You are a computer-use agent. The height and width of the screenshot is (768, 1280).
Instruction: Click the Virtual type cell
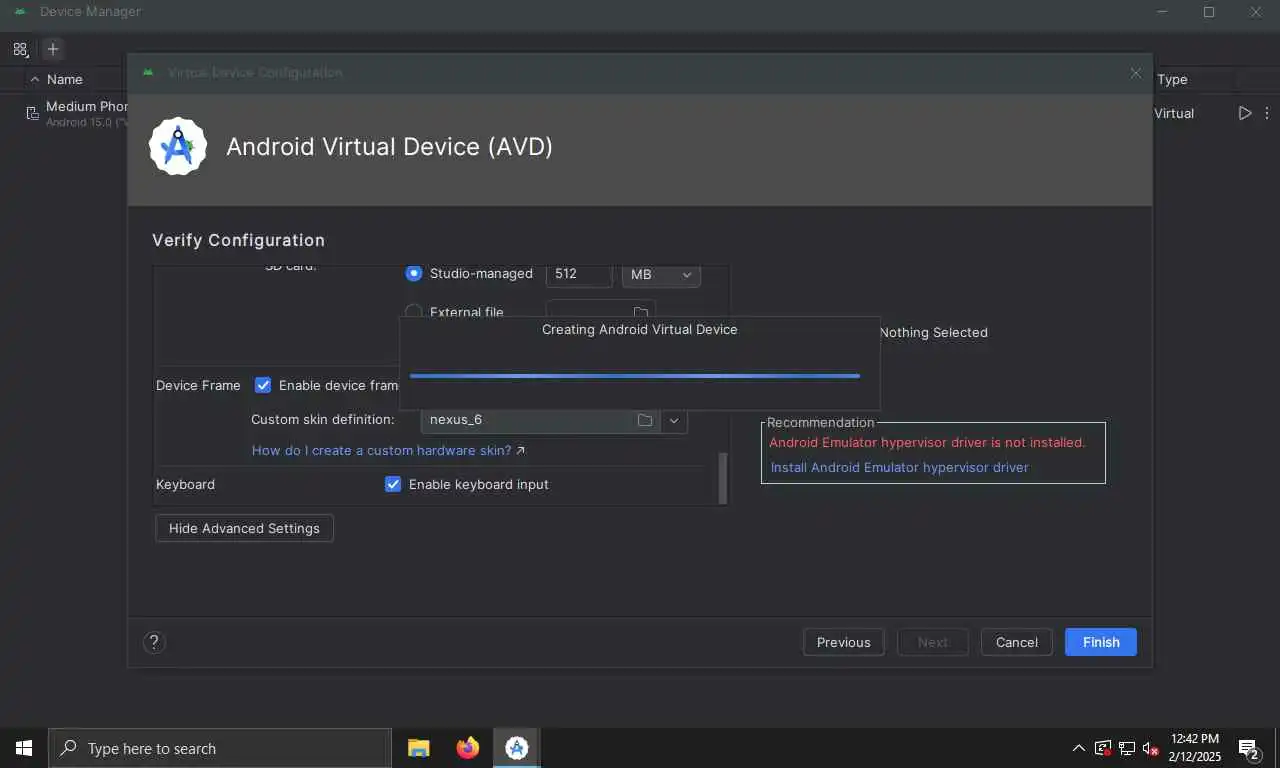pyautogui.click(x=1174, y=113)
